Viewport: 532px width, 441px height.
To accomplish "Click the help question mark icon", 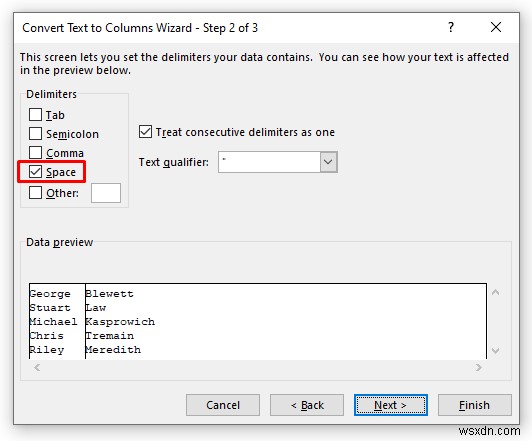I will click(x=451, y=27).
